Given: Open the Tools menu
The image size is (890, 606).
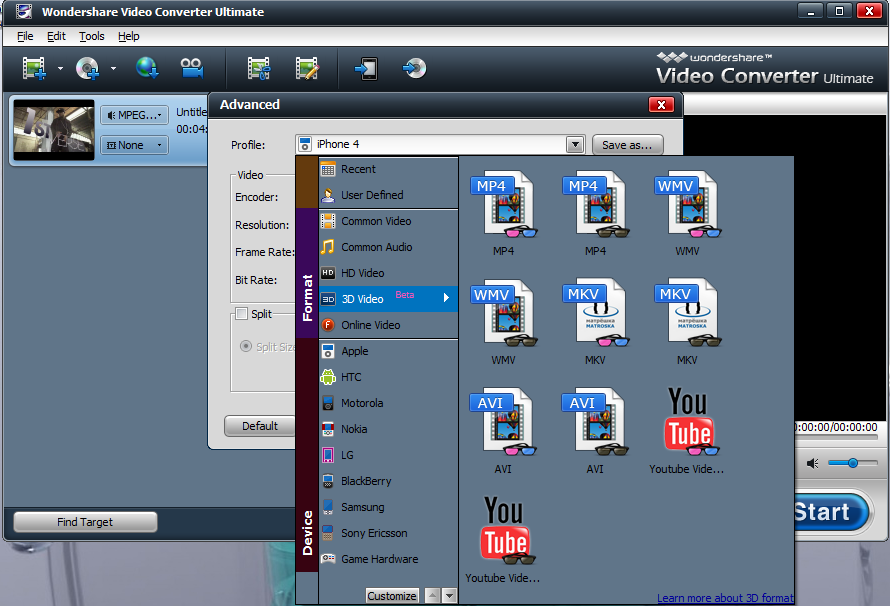Looking at the screenshot, I should [91, 36].
